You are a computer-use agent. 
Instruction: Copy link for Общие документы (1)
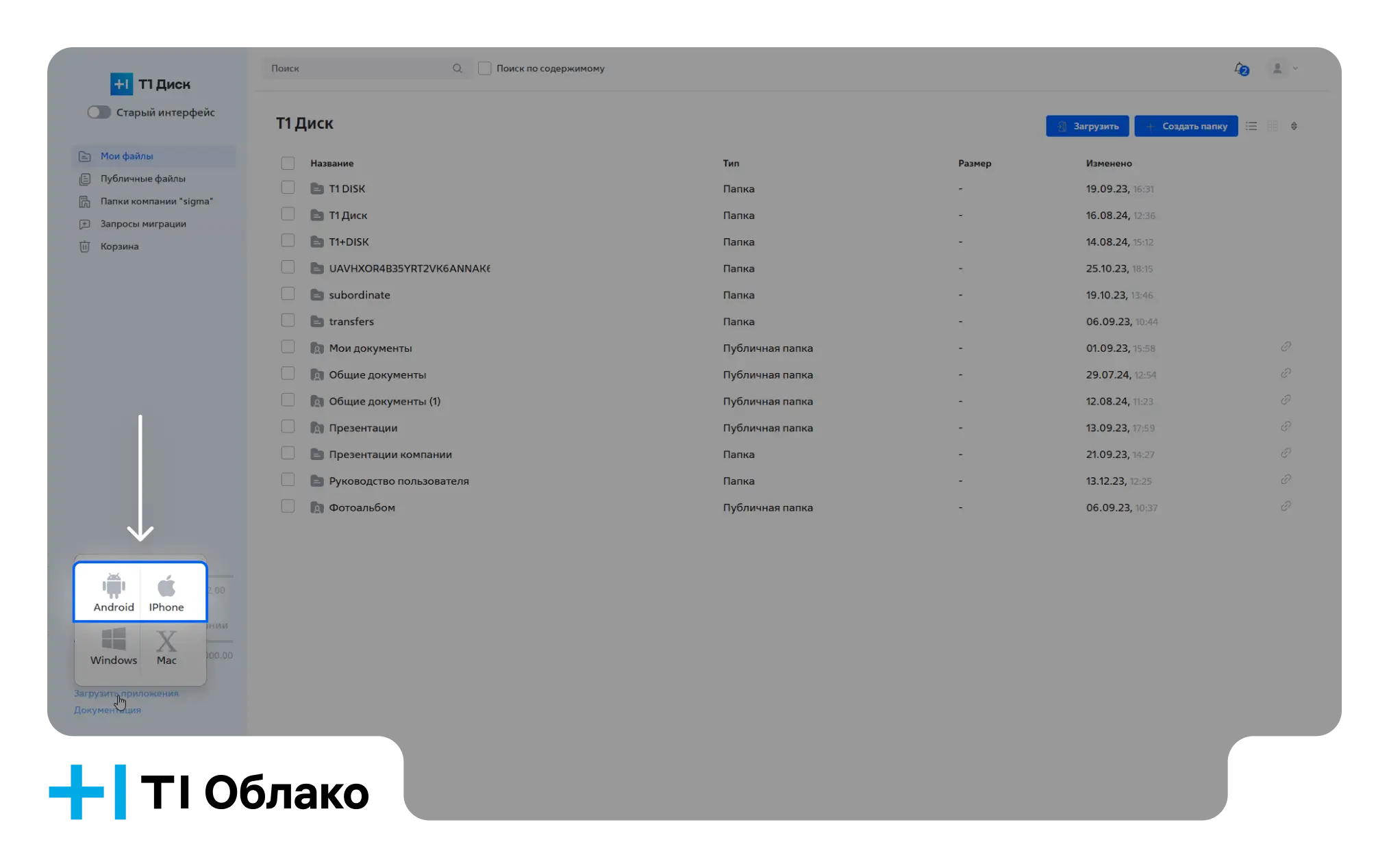pos(1286,400)
